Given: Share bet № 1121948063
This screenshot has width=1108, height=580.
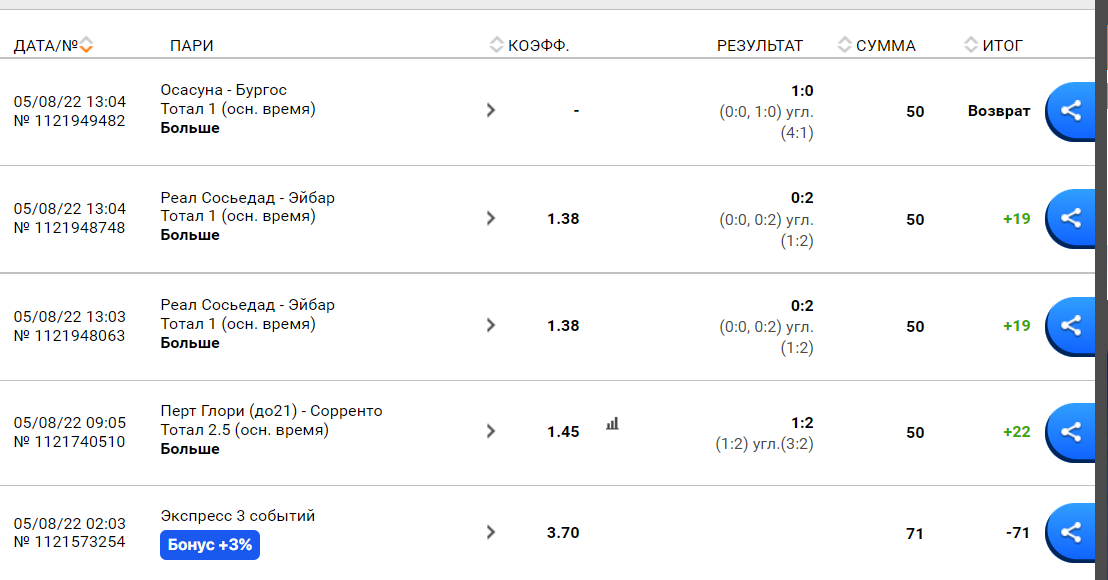Looking at the screenshot, I should click(1071, 326).
